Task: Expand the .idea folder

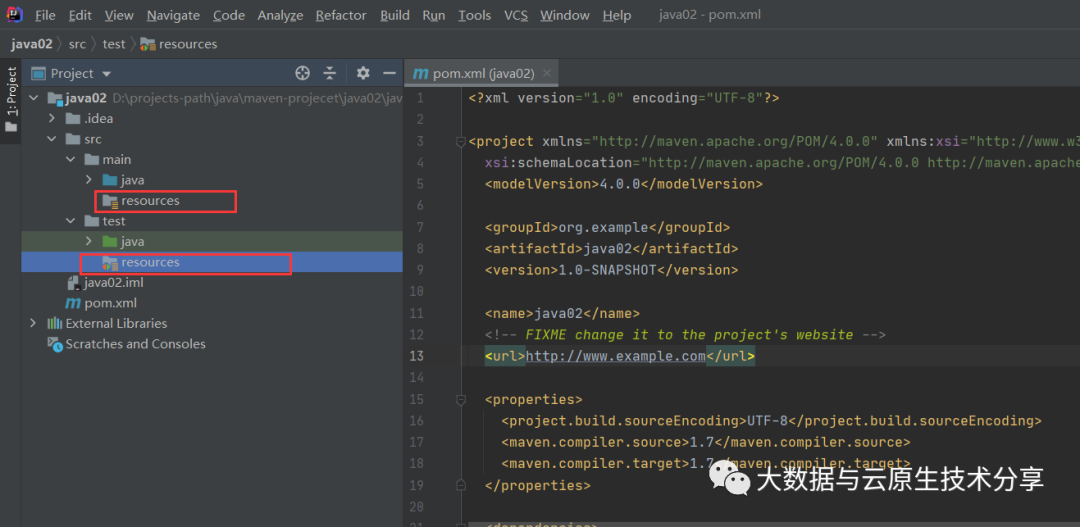Action: 52,118
